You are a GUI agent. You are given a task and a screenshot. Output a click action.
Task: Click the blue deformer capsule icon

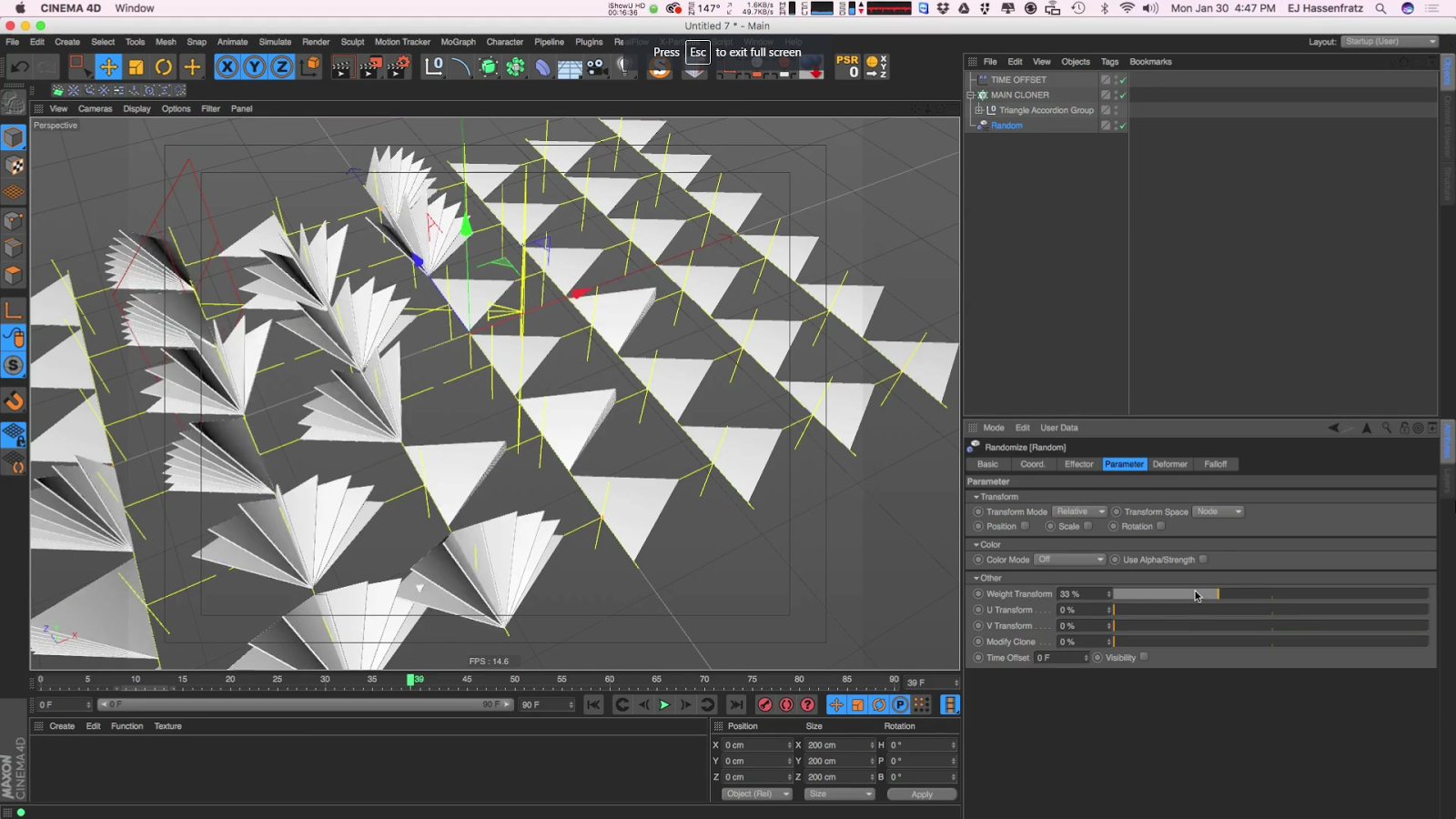pyautogui.click(x=542, y=67)
